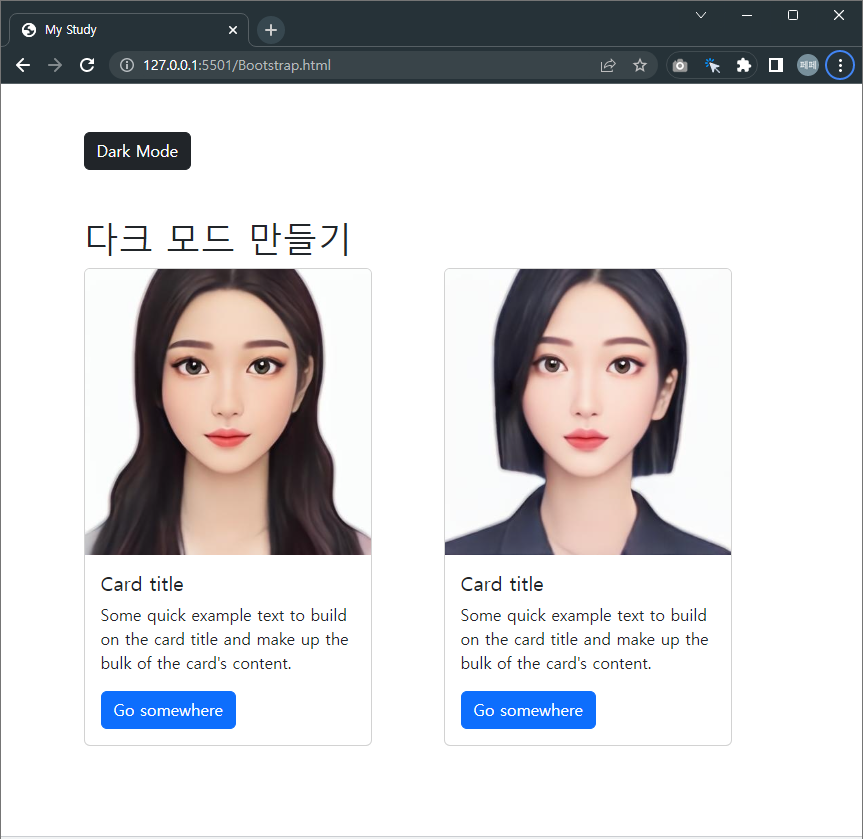863x839 pixels.
Task: Open the tab search chevron
Action: click(x=700, y=15)
